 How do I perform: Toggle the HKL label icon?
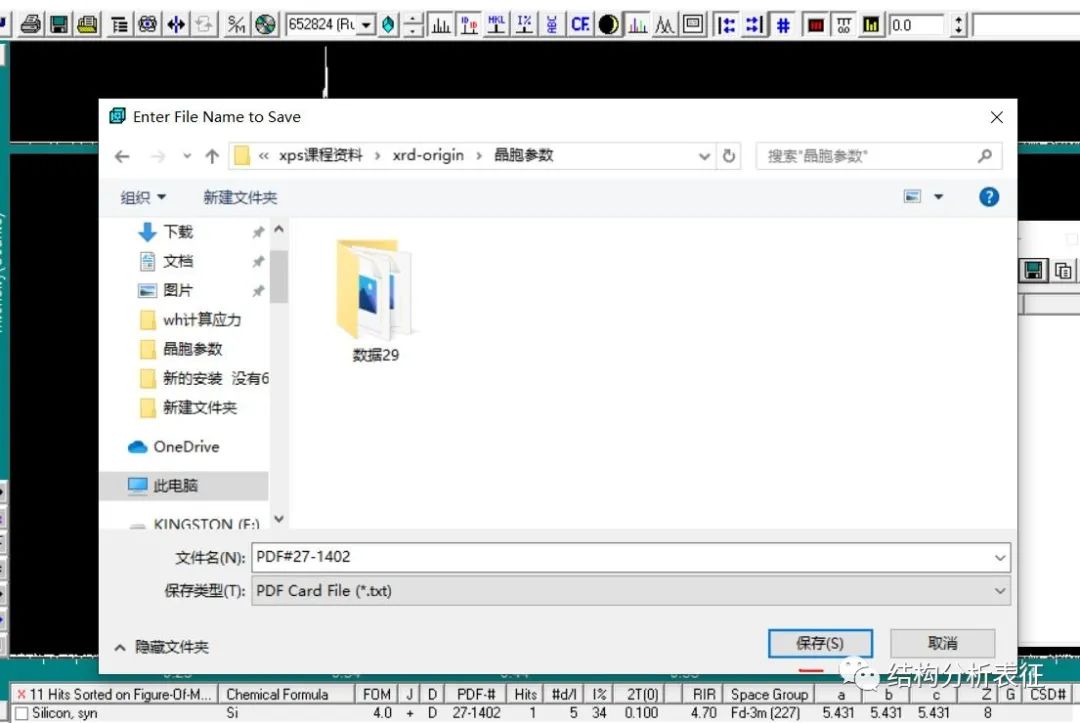(x=496, y=25)
